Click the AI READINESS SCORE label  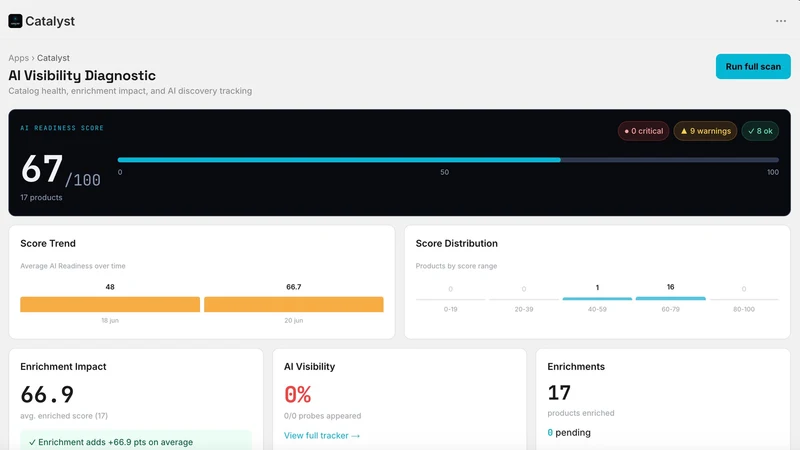62,128
